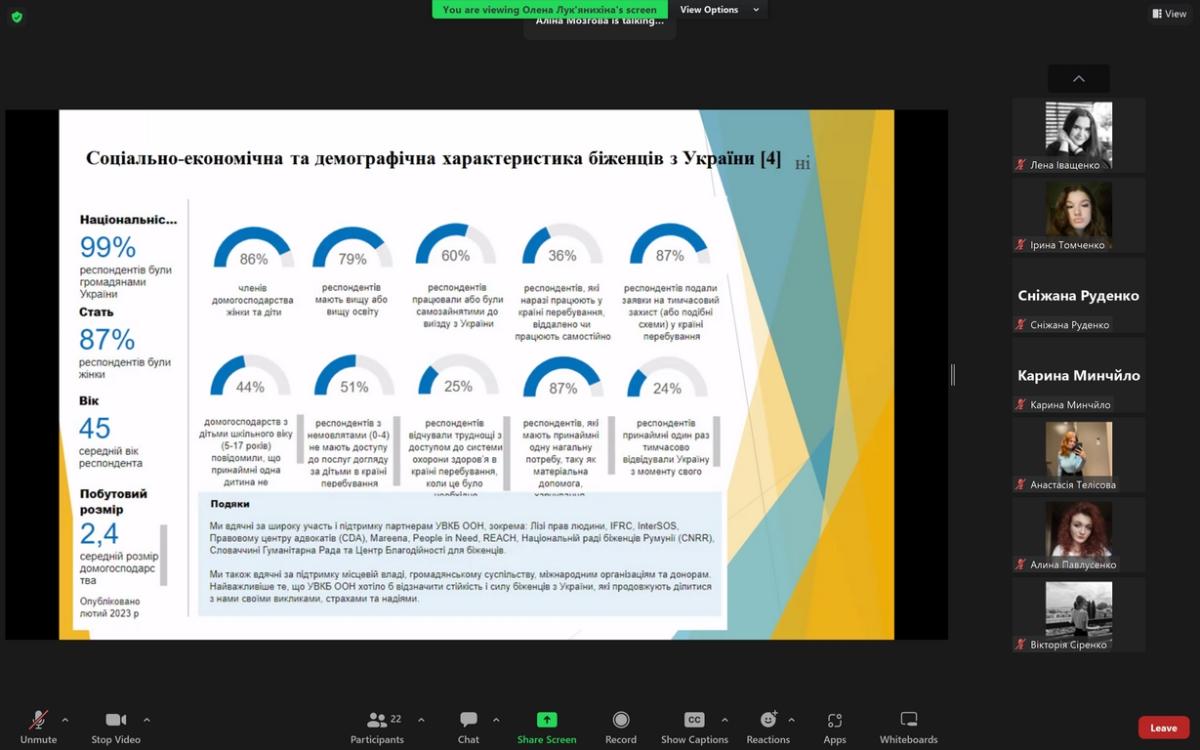Select Ірина Томченко's video thumbnail
The image size is (1200, 750).
pos(1079,215)
